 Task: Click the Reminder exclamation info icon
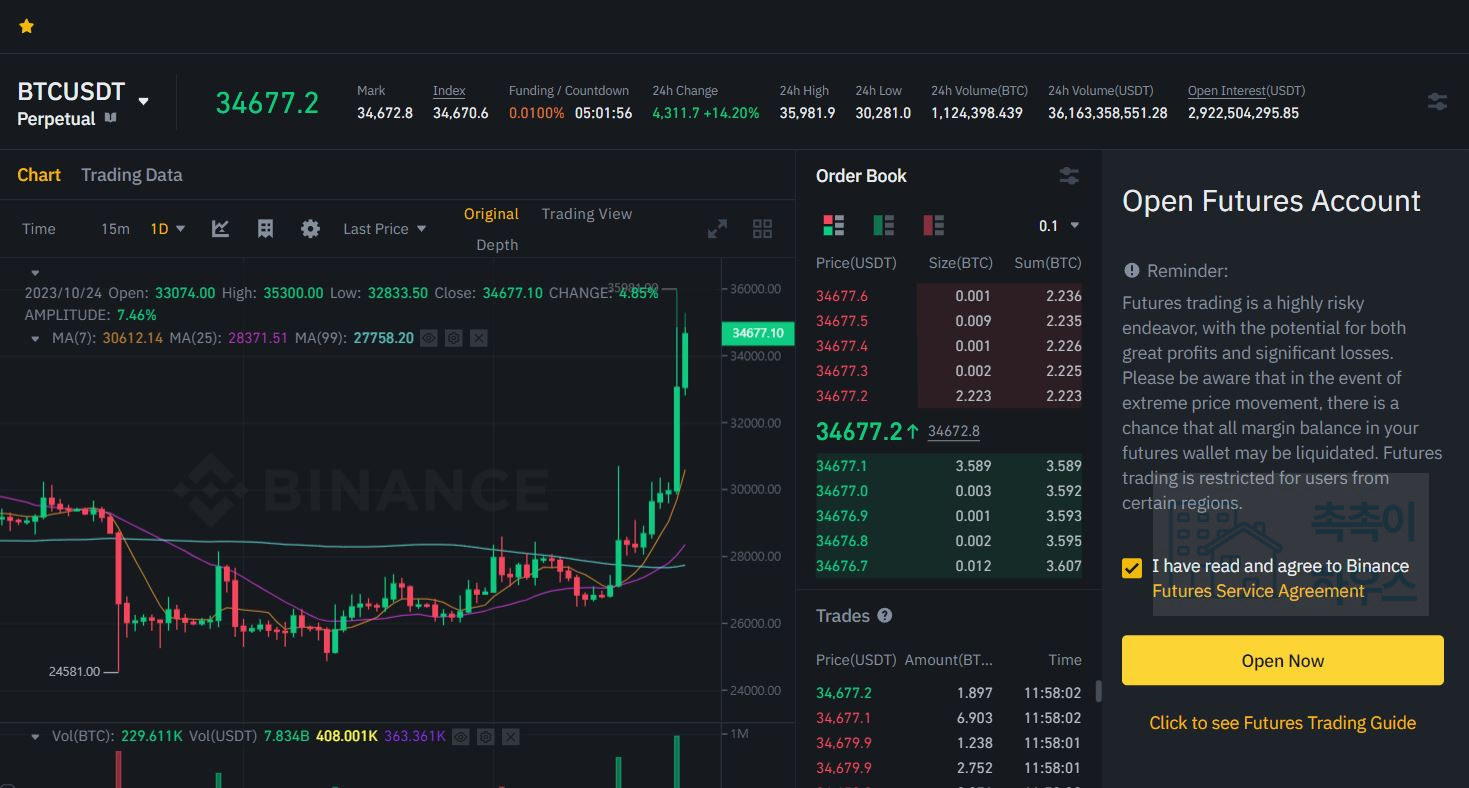(1132, 271)
